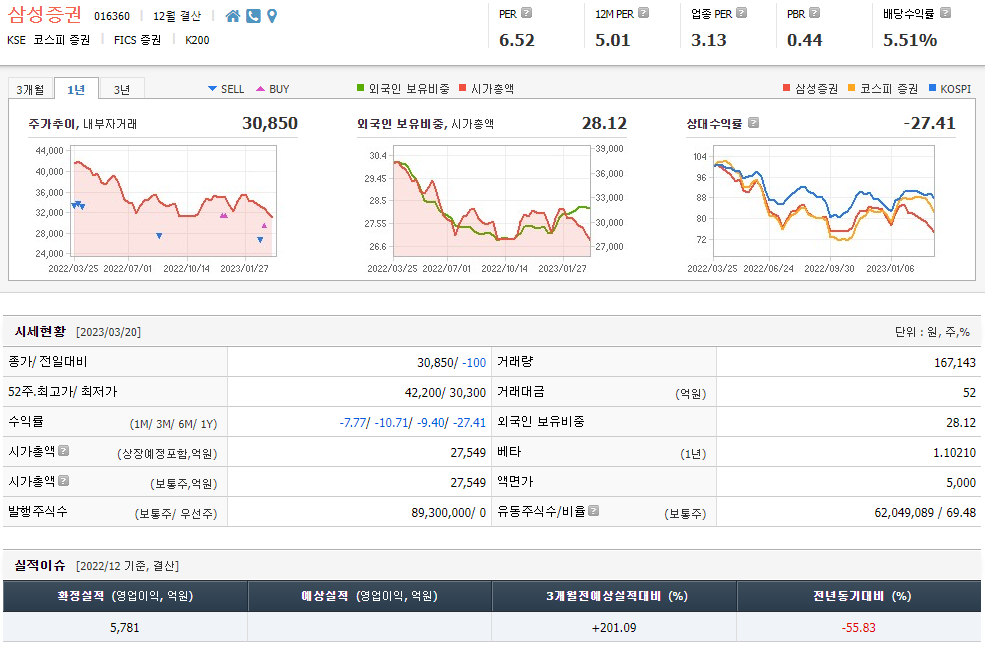Click the 상대수익률 relative return chart
985x650 pixels.
coord(824,201)
